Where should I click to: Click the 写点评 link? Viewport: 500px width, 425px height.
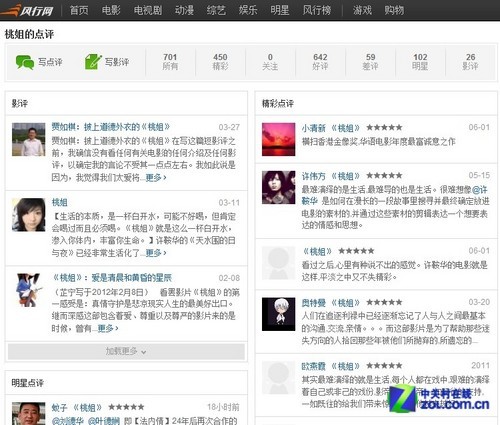pos(50,62)
